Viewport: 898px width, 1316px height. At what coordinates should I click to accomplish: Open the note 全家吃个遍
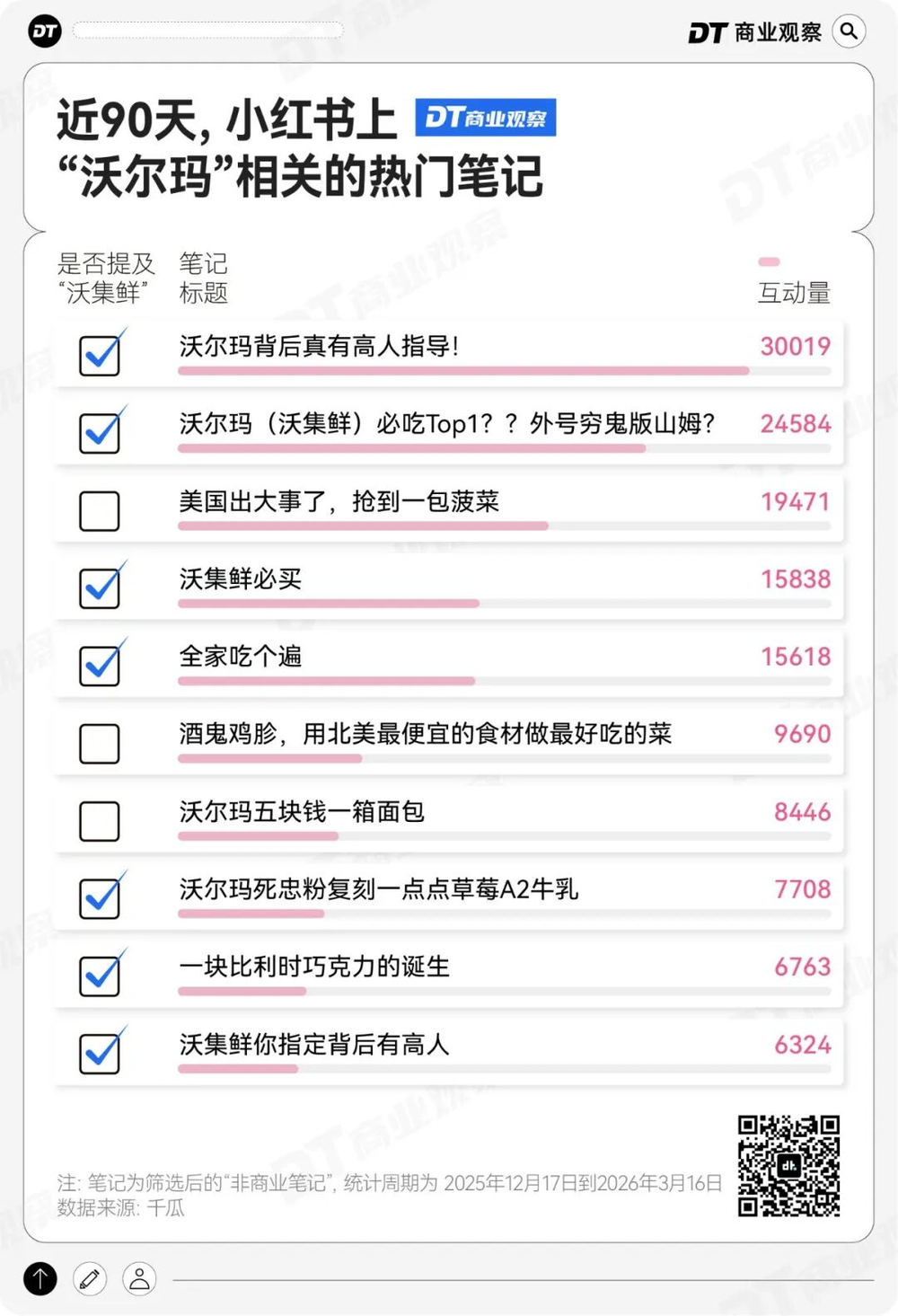pos(241,657)
